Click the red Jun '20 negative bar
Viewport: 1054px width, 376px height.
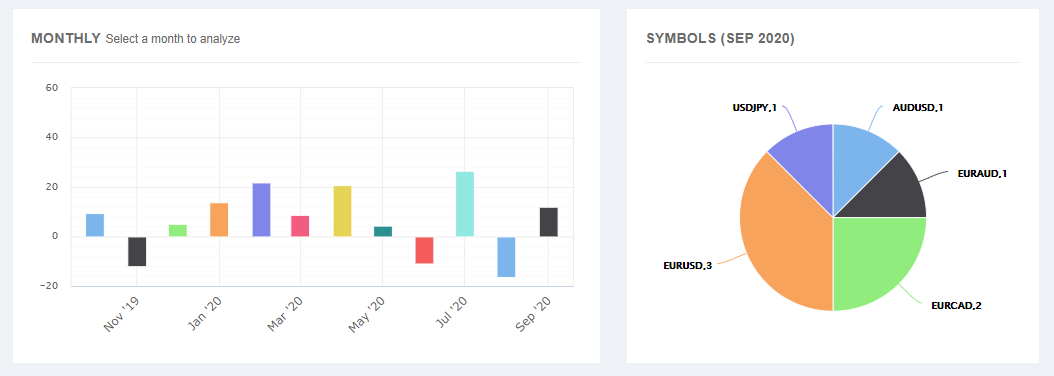point(424,250)
